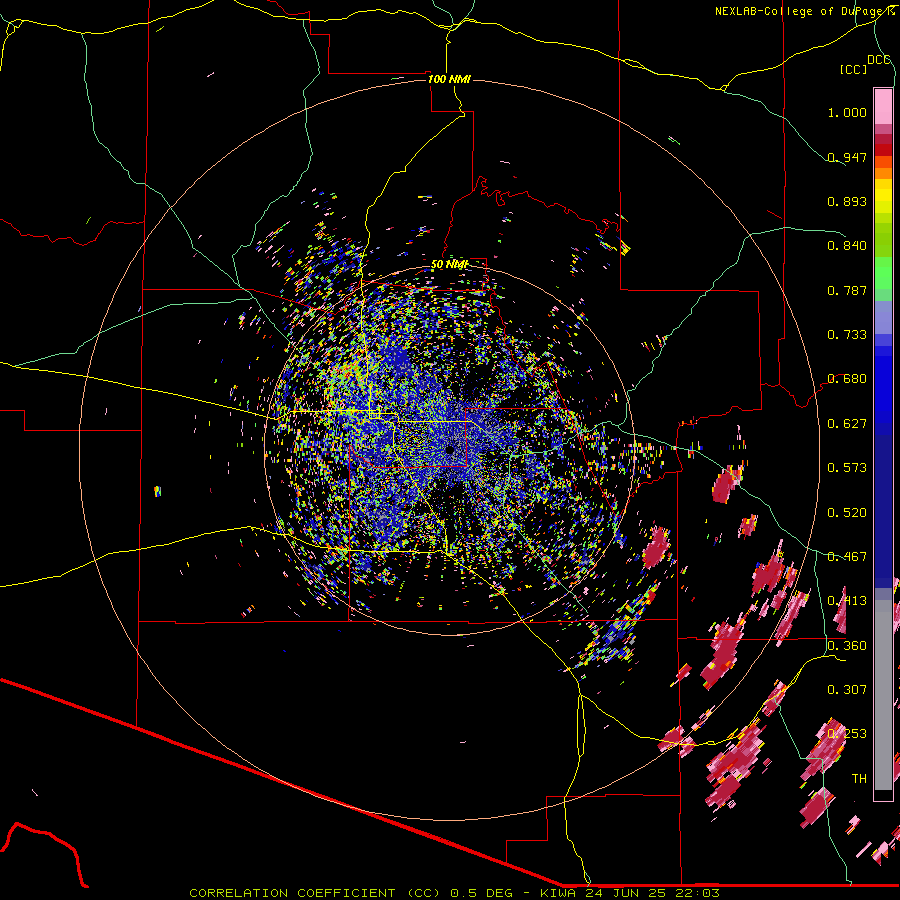Screen dimensions: 900x900
Task: Select the 0.413 scale value
Action: coord(847,601)
